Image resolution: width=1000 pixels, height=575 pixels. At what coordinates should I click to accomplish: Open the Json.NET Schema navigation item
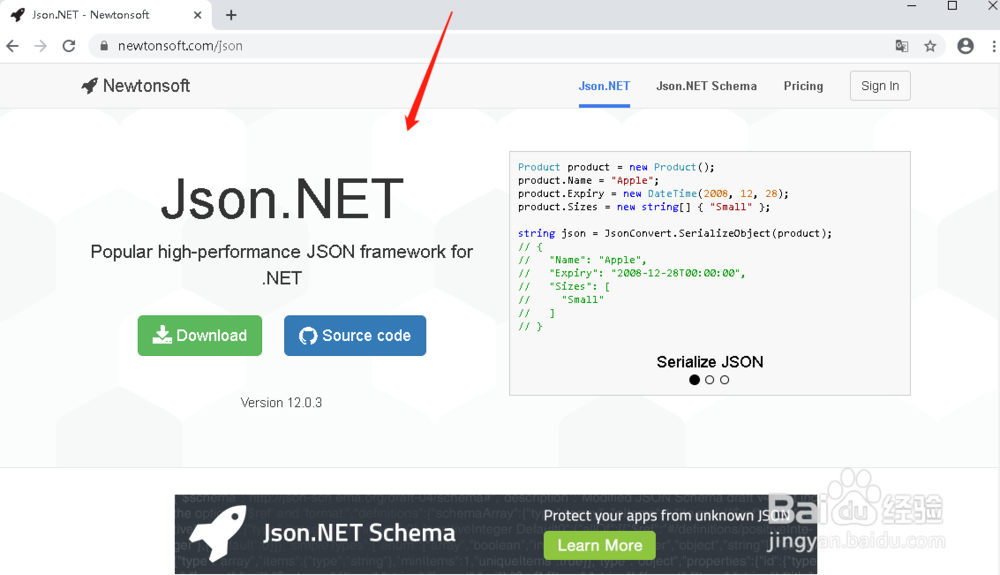707,86
